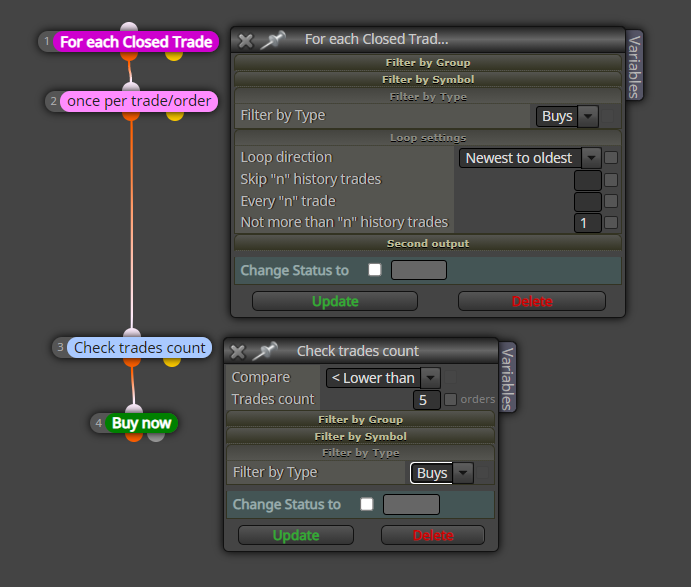This screenshot has height=587, width=691.
Task: Click input connector atop Check trades count node
Action: click(132, 333)
